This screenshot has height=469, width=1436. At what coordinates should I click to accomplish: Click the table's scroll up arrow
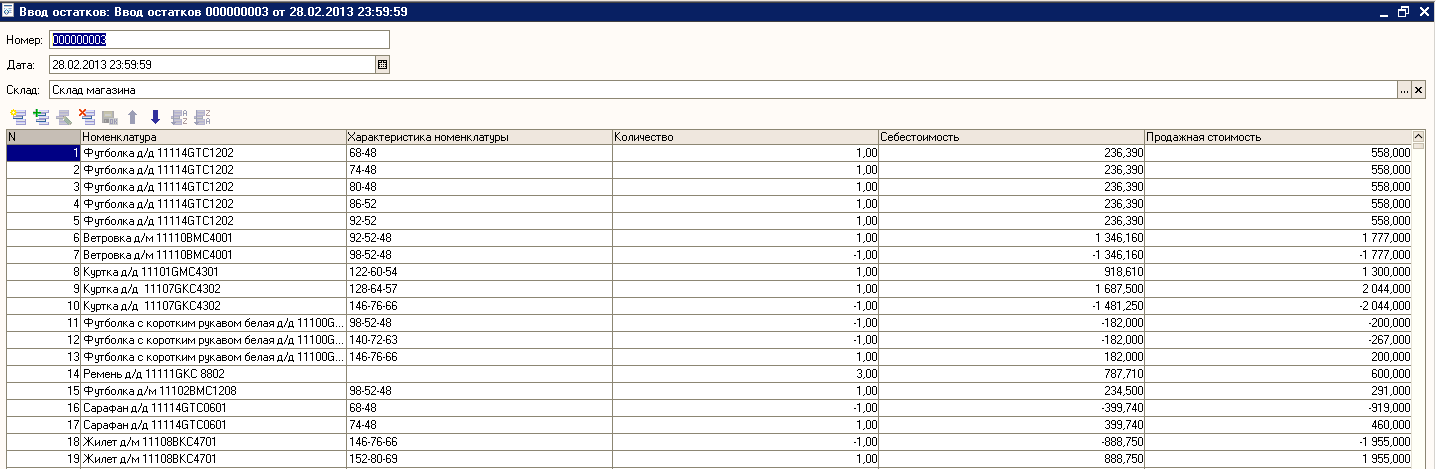1418,137
